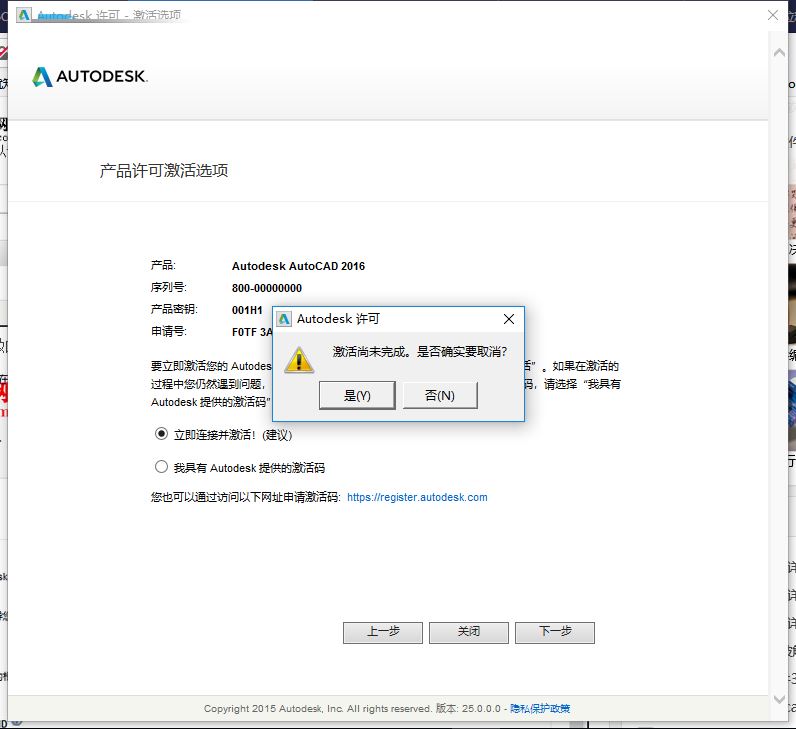
Task: Click the 产品: label
Action: point(163,265)
